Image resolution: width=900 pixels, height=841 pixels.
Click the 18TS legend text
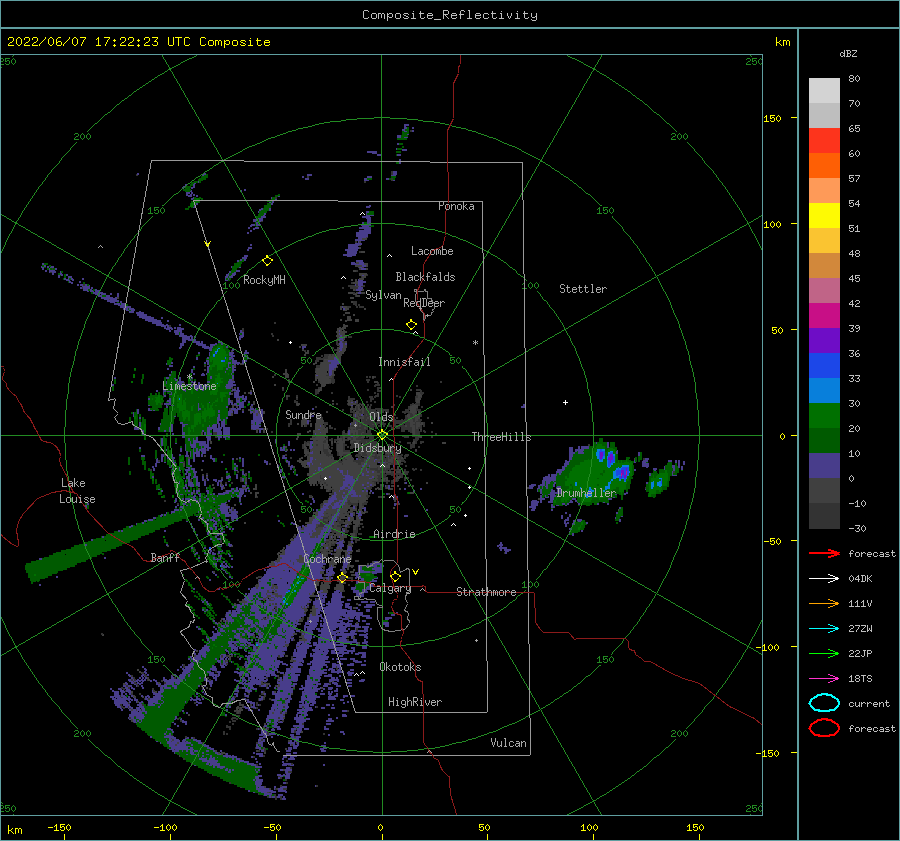click(860, 679)
